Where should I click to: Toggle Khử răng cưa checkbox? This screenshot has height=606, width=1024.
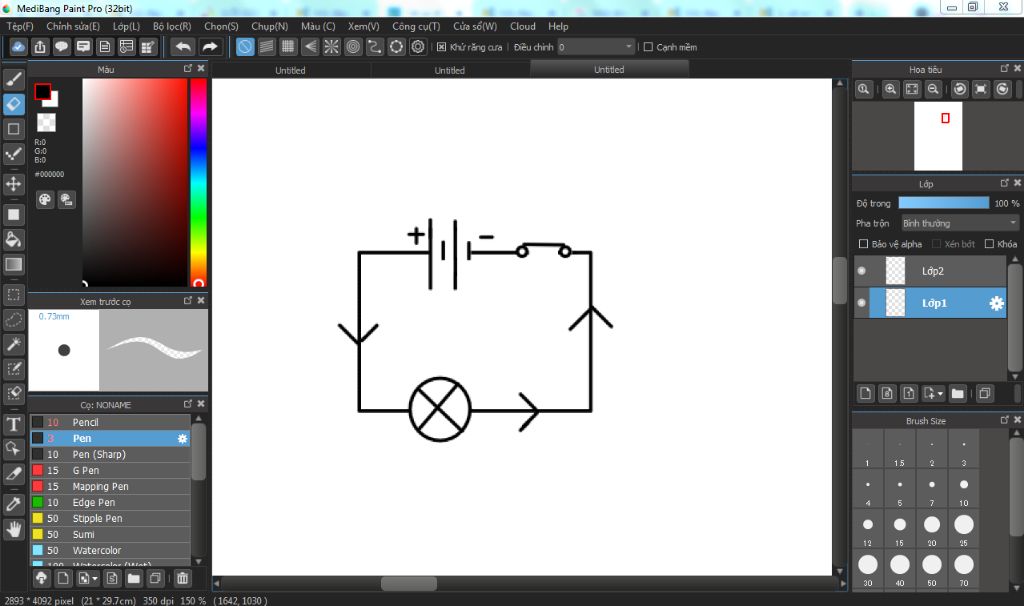click(x=441, y=47)
